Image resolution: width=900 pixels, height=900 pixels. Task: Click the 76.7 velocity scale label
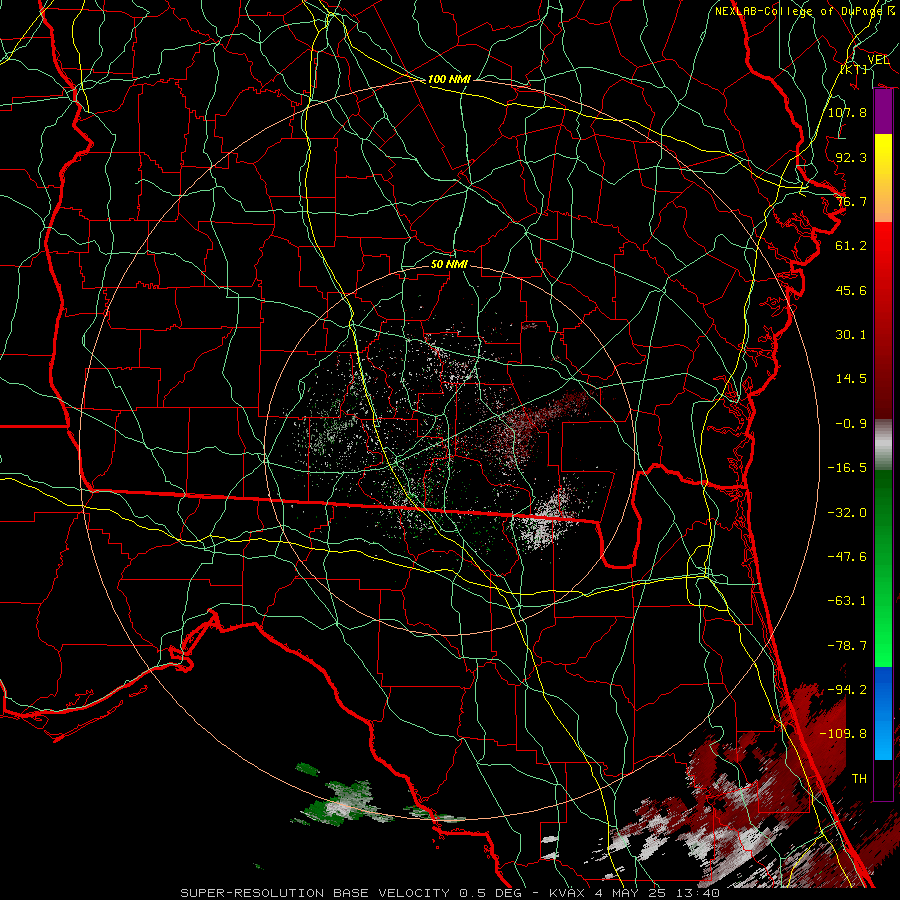click(851, 201)
